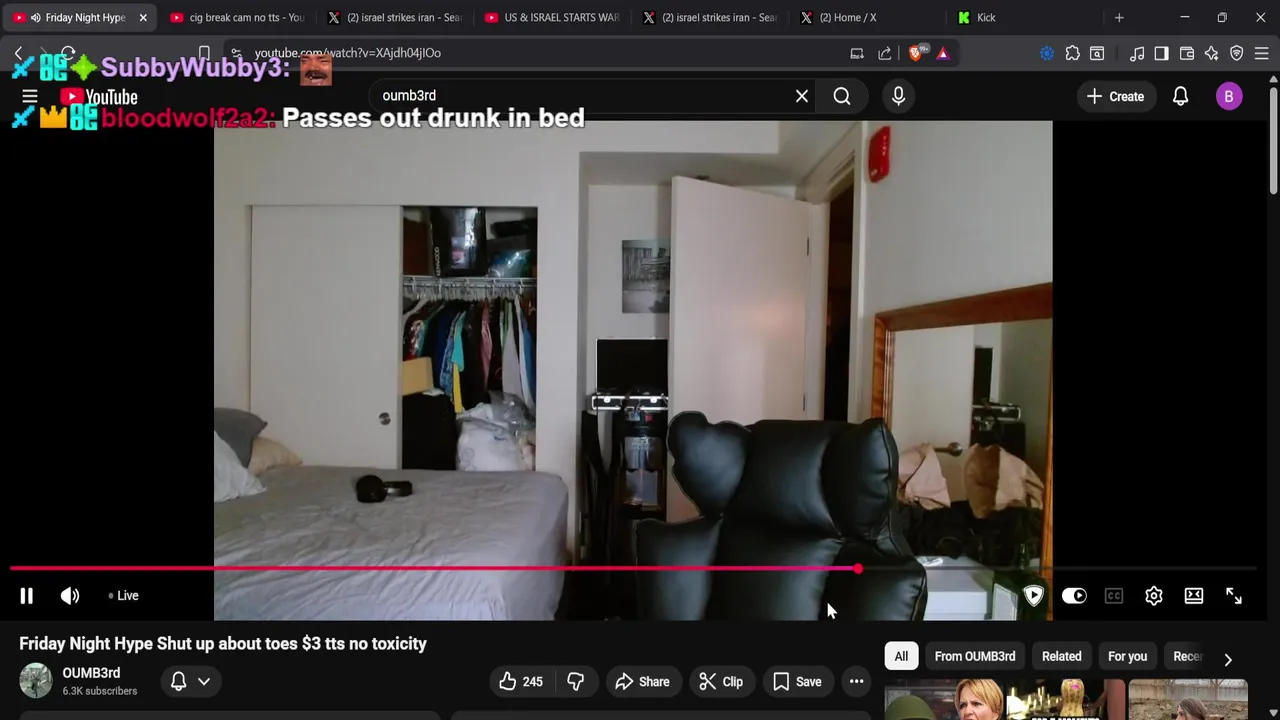Open account avatar menu B
Image resolution: width=1280 pixels, height=720 pixels.
(x=1229, y=97)
